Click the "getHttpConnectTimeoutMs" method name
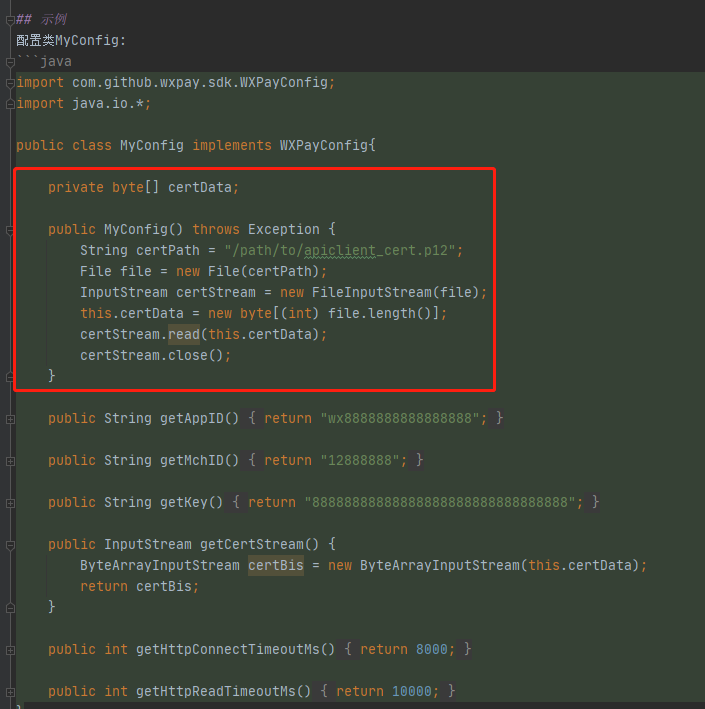 pyautogui.click(x=227, y=649)
